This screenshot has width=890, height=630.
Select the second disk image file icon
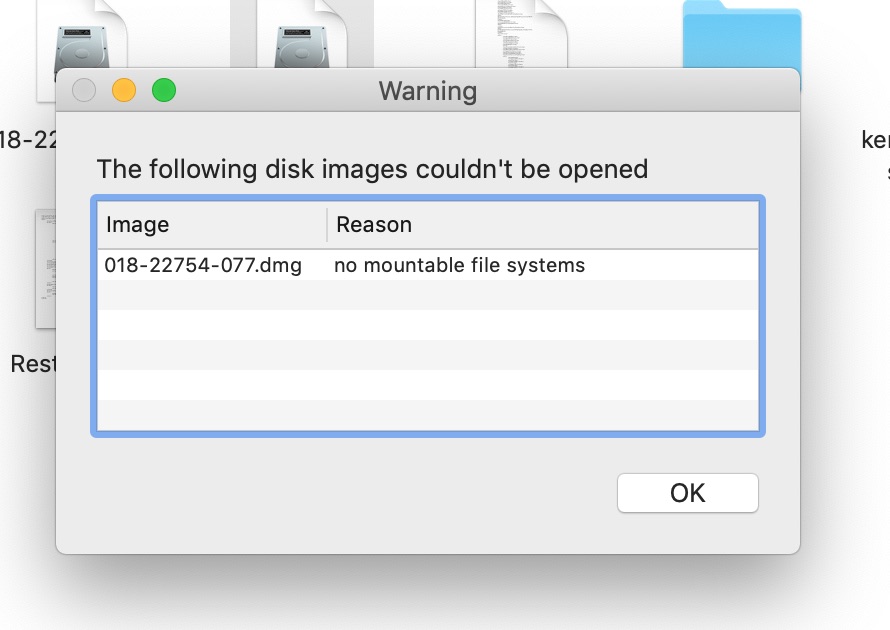click(302, 34)
